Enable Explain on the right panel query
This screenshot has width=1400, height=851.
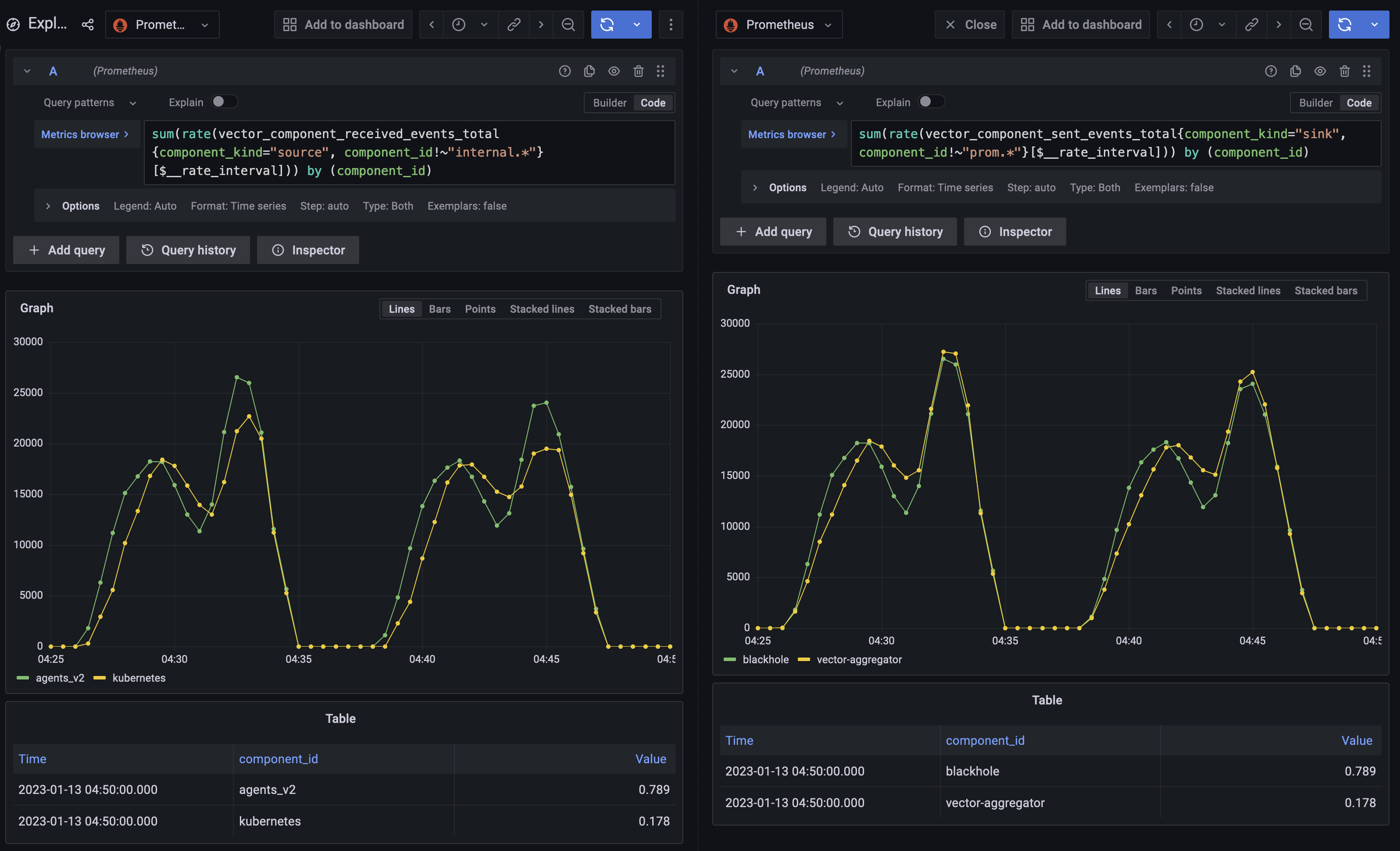click(931, 101)
